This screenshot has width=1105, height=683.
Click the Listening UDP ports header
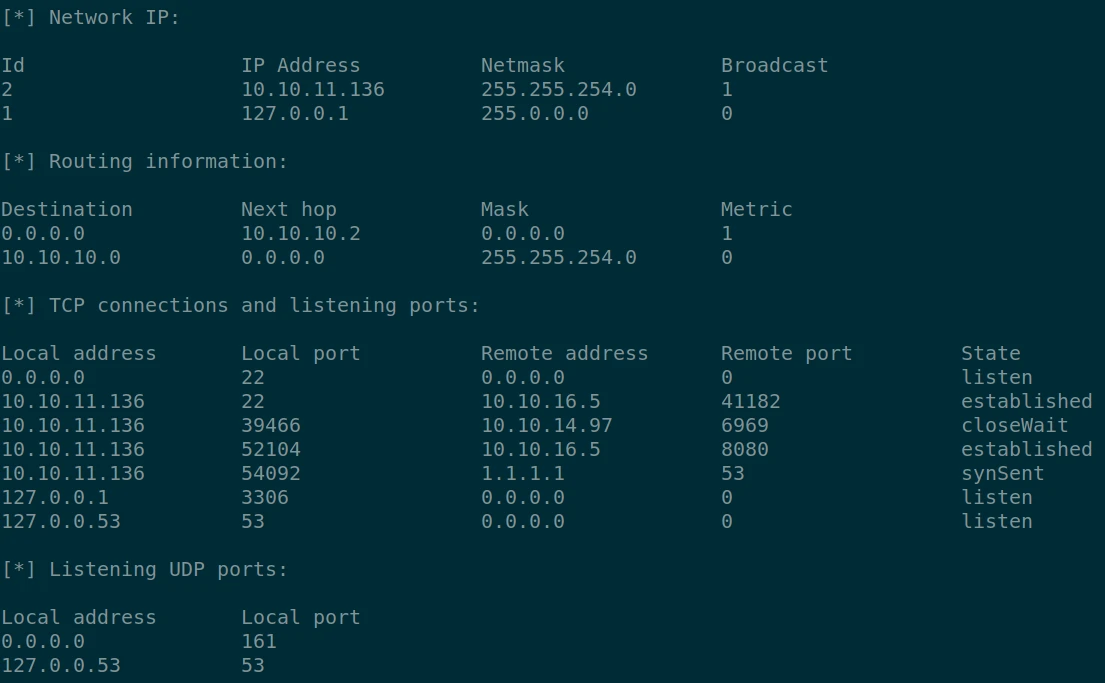coord(144,569)
